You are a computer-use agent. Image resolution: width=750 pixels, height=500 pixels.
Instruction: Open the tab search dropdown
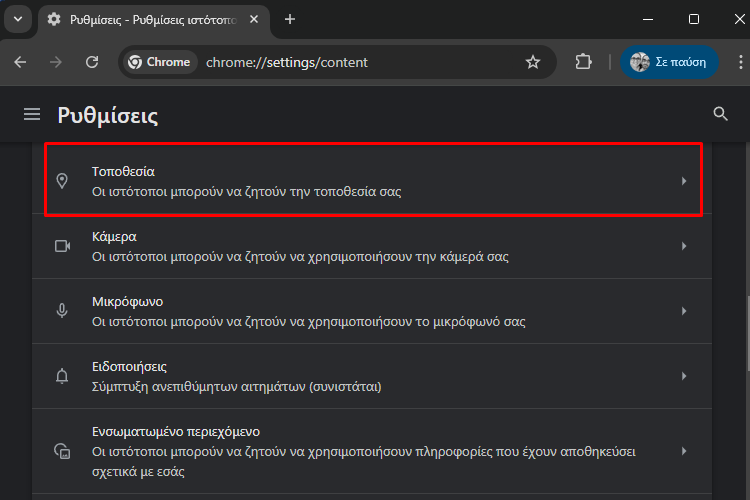(18, 19)
